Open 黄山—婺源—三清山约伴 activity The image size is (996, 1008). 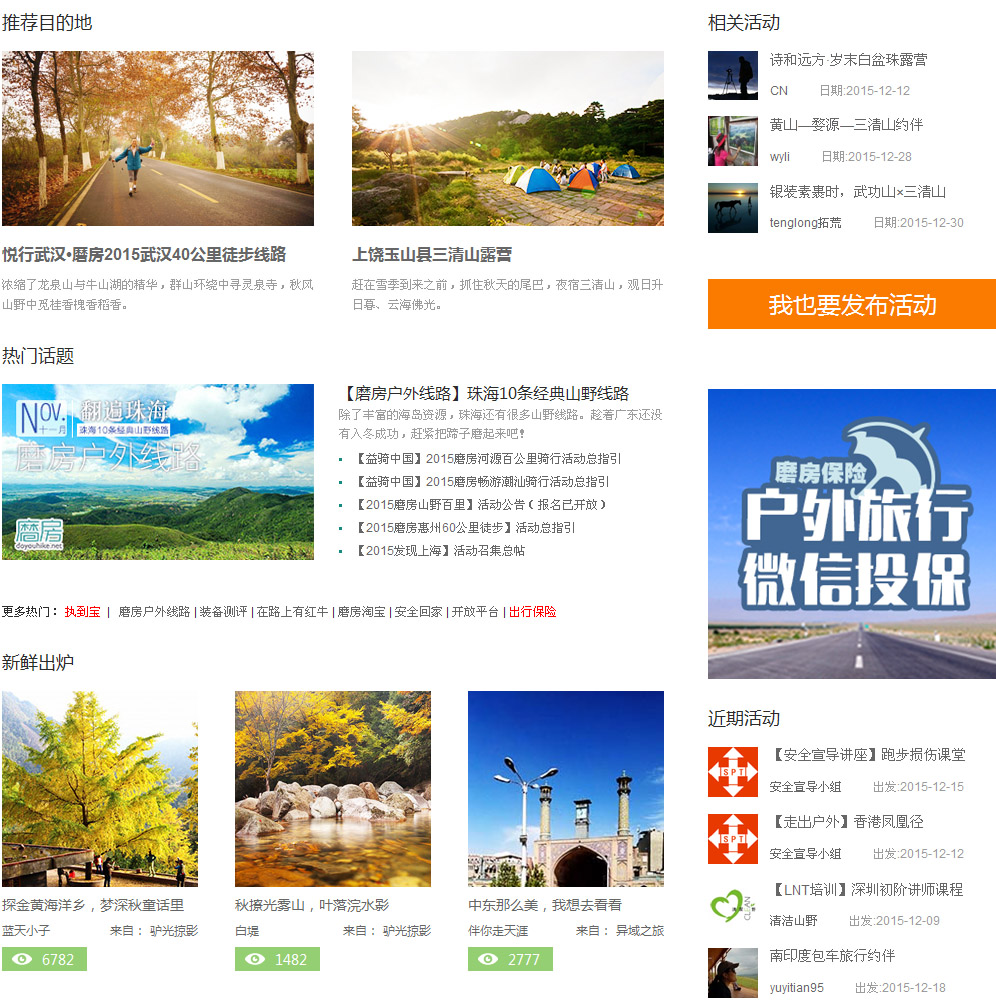pyautogui.click(x=846, y=125)
